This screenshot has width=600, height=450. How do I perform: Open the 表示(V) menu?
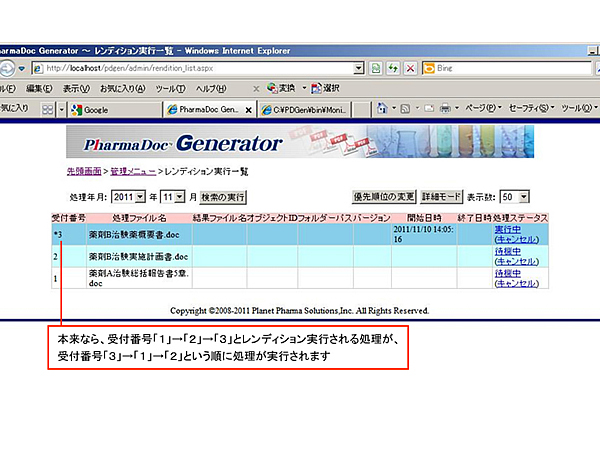76,89
